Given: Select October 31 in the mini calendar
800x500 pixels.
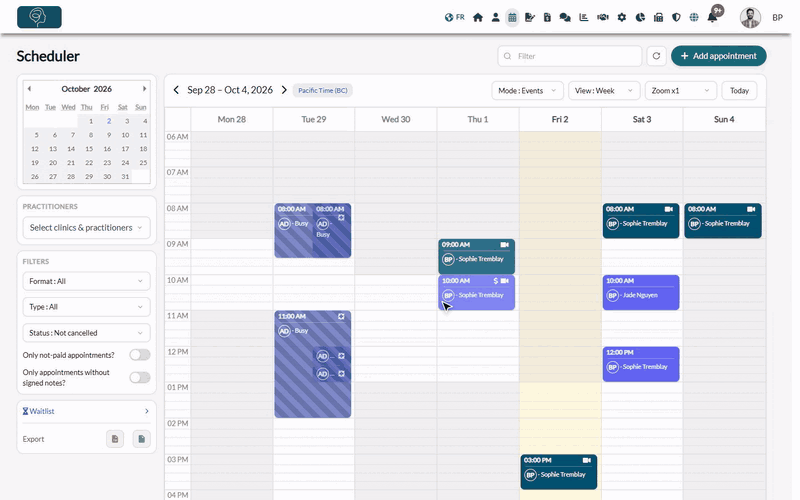Looking at the screenshot, I should point(125,176).
